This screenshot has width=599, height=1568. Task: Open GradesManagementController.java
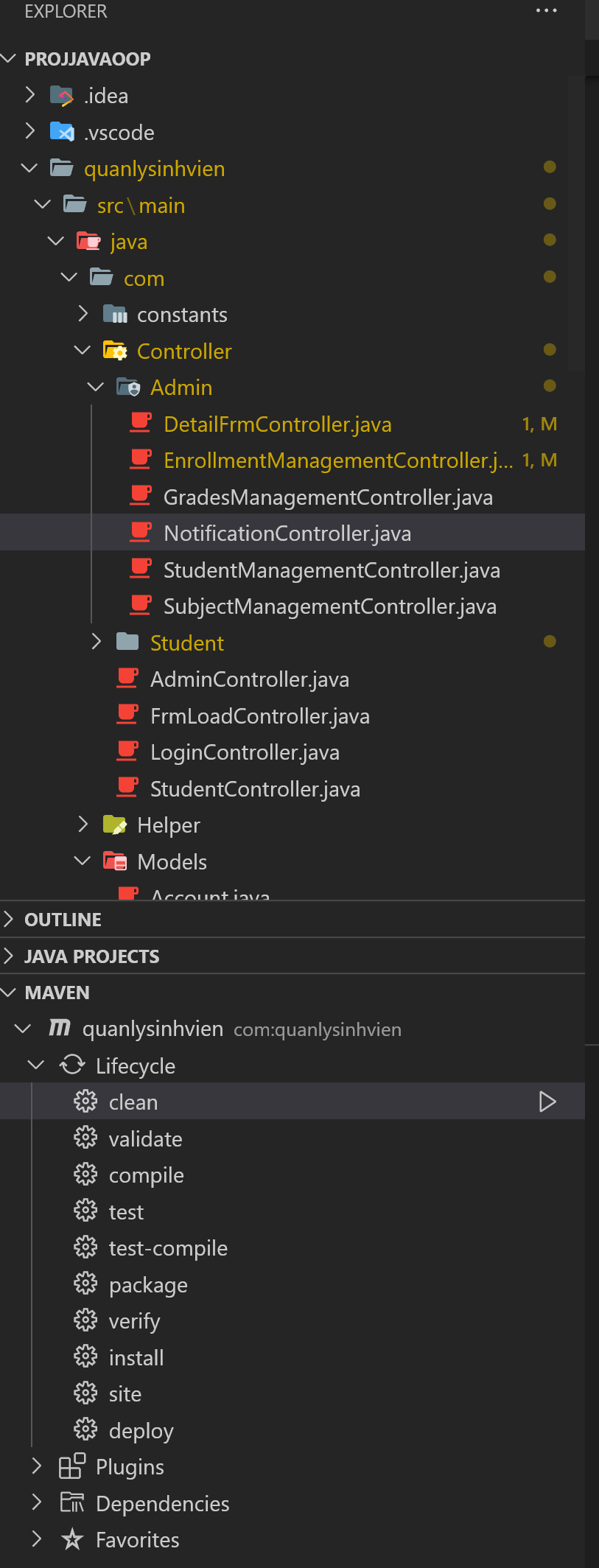coord(327,497)
